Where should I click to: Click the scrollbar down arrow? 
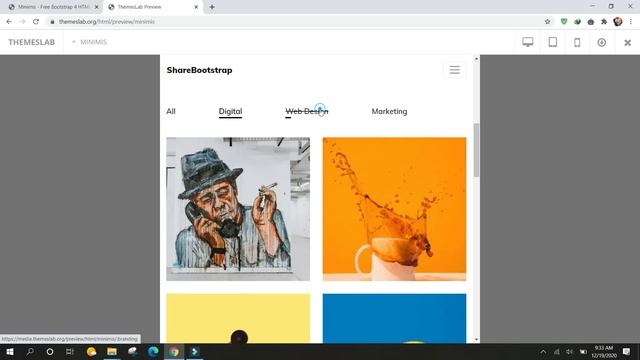click(476, 340)
